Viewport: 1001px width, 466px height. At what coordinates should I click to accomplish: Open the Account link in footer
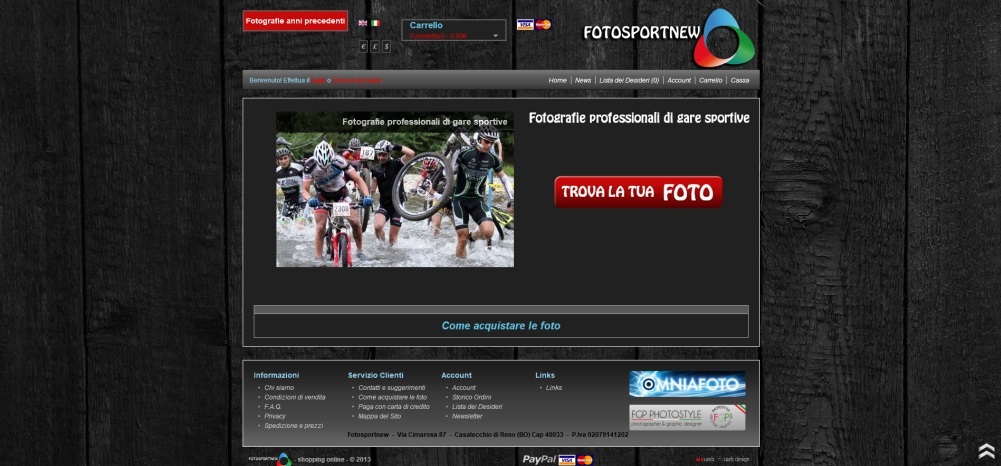pyautogui.click(x=463, y=387)
